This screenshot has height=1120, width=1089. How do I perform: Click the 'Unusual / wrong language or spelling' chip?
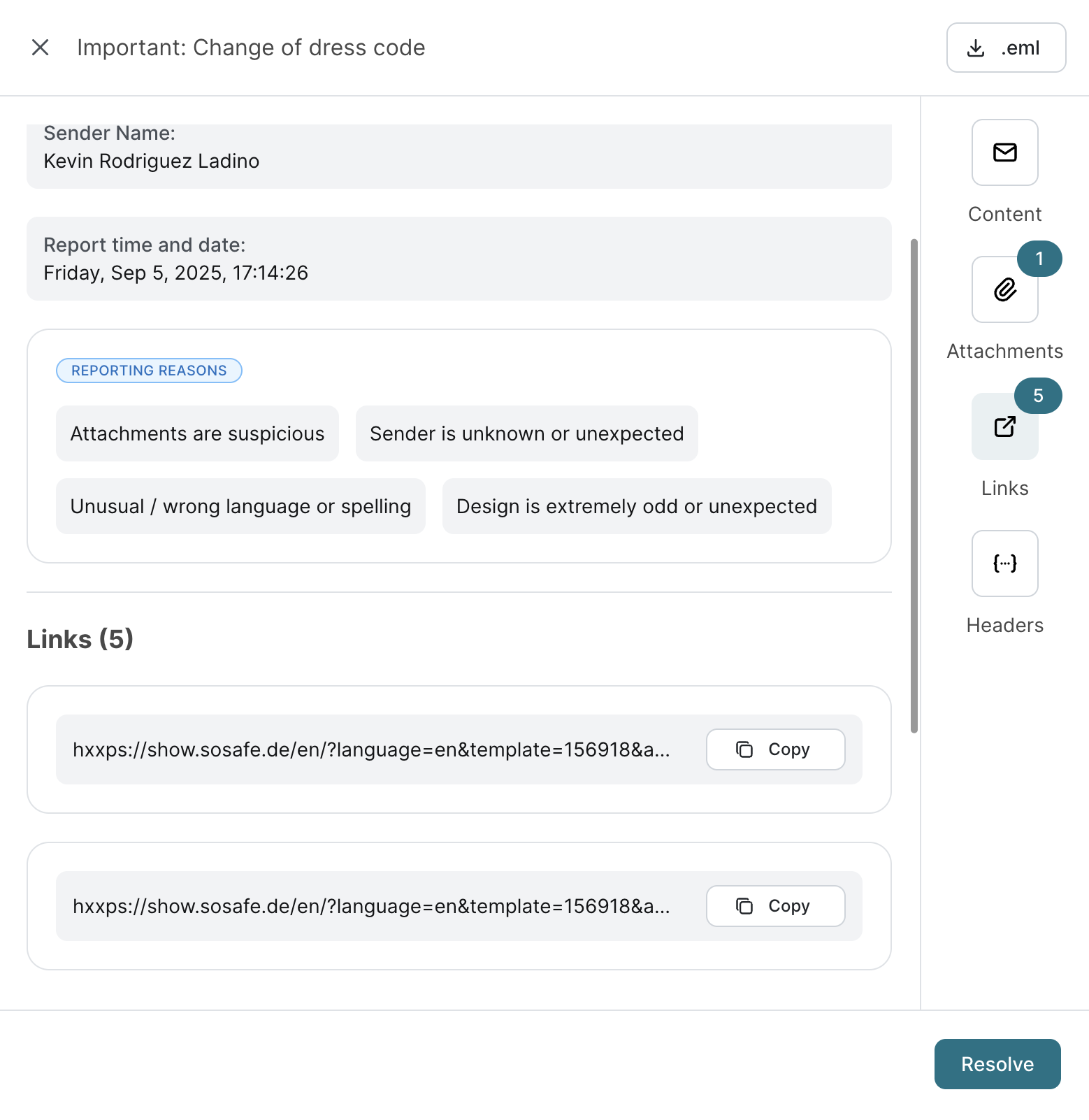click(x=240, y=506)
